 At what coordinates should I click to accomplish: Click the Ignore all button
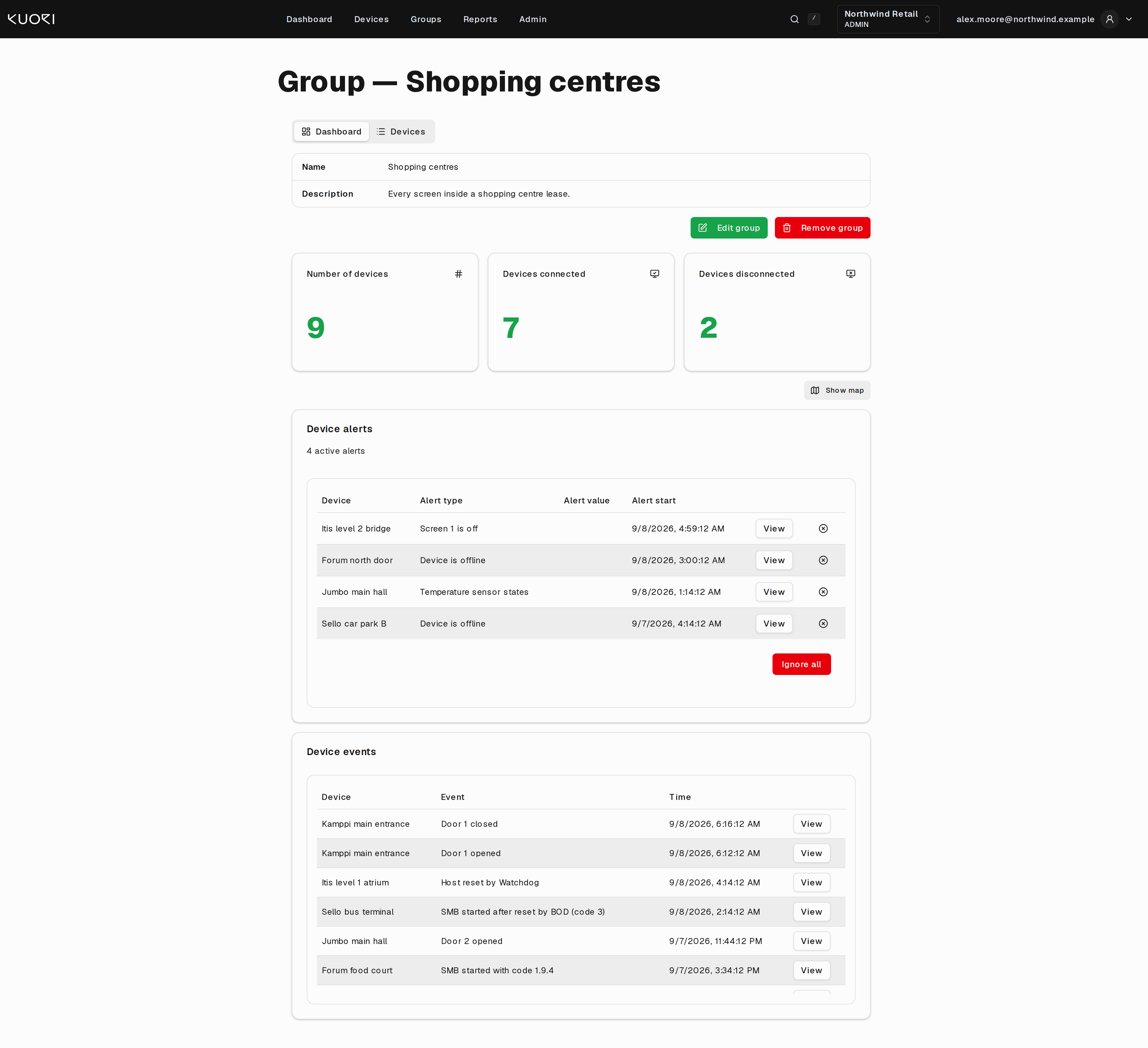[x=801, y=664]
